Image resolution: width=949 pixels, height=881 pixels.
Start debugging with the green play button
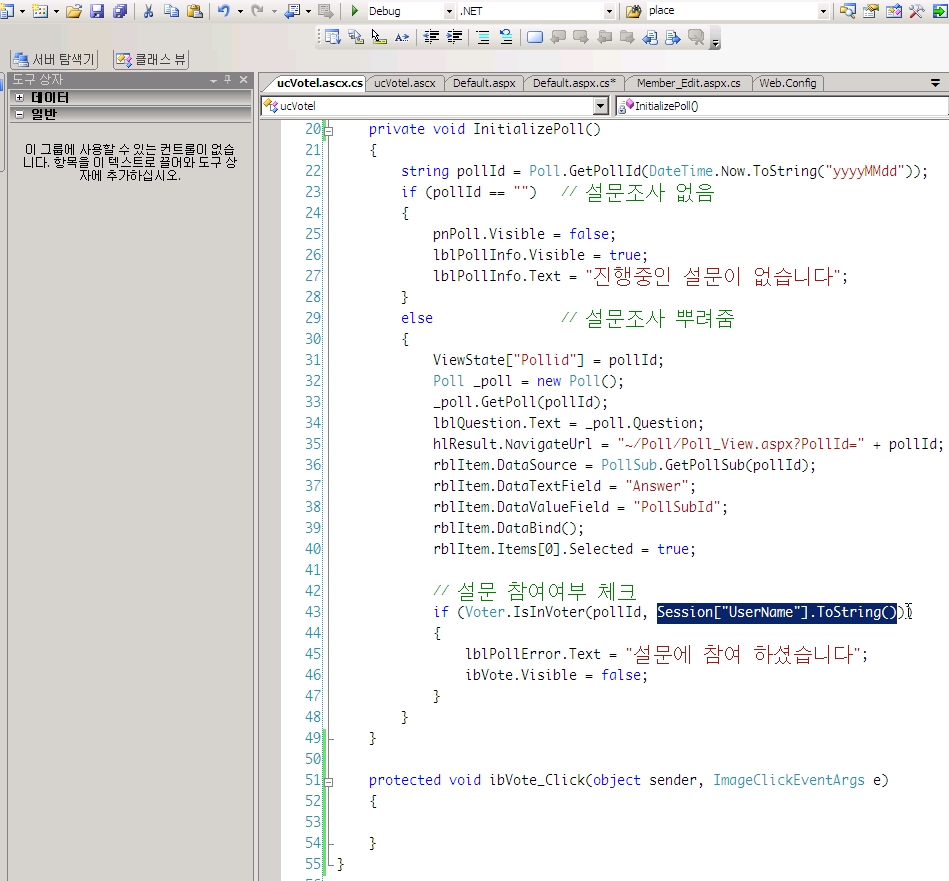point(355,11)
